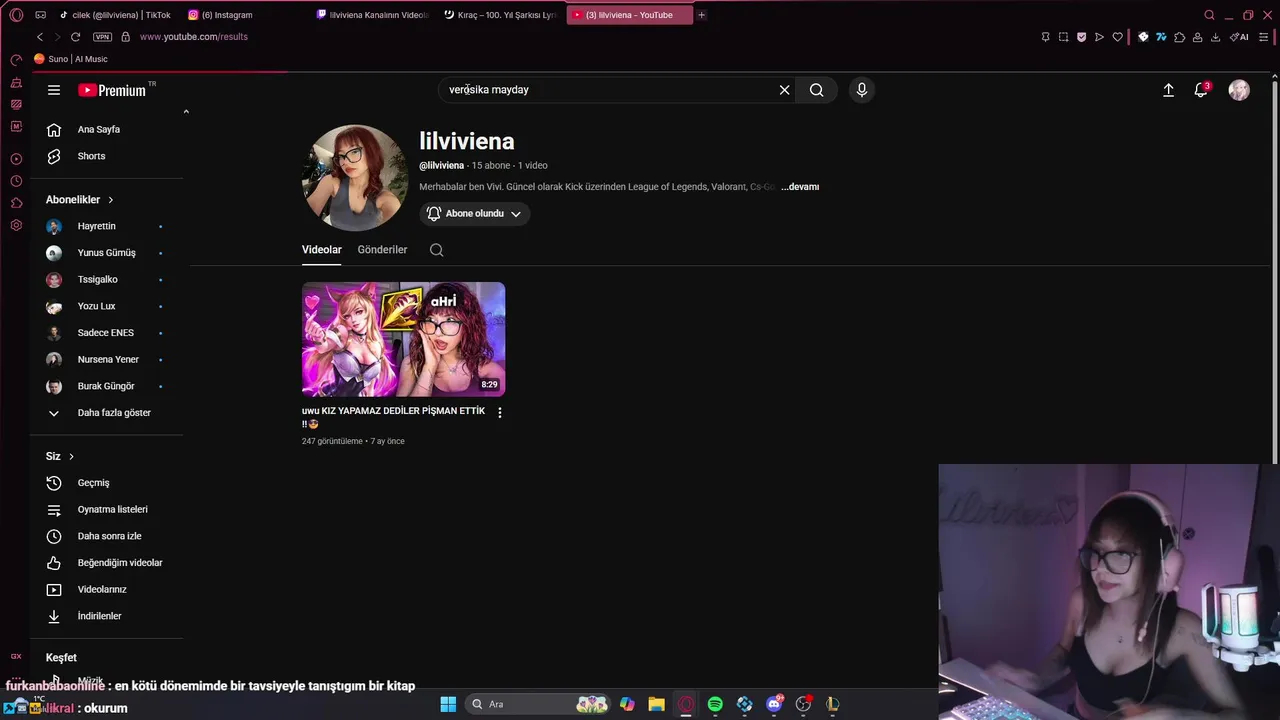Open the browser downloads icon
The width and height of the screenshot is (1280, 720).
coord(1215,37)
